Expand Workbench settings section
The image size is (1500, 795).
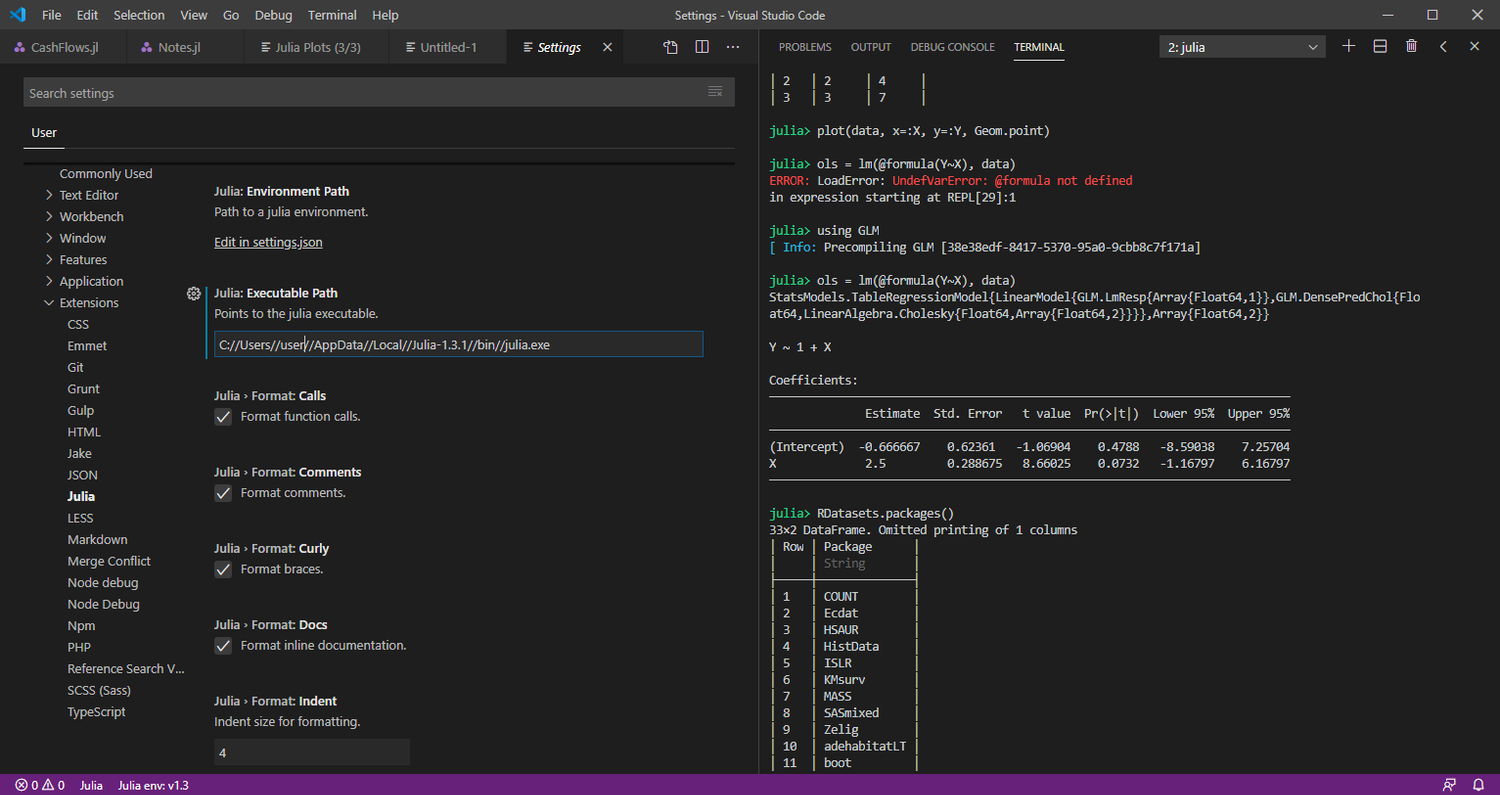91,216
